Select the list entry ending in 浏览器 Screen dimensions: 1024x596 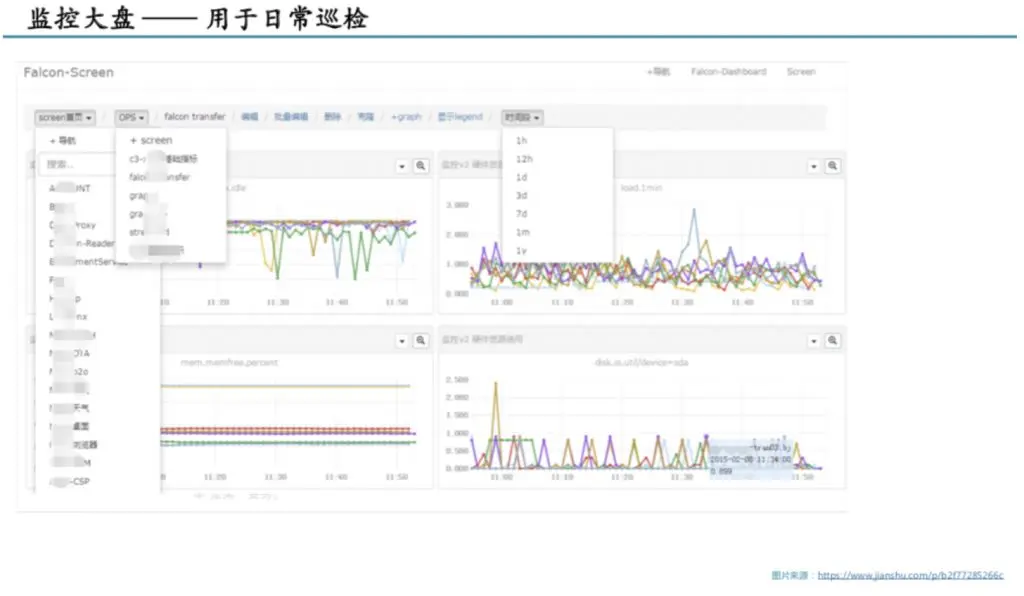coord(73,445)
